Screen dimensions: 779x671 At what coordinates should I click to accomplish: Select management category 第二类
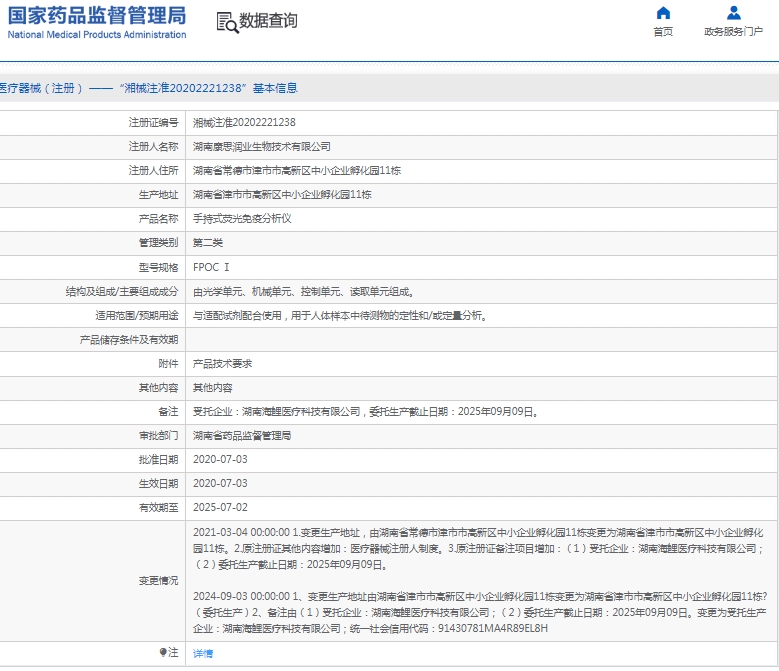pos(208,242)
